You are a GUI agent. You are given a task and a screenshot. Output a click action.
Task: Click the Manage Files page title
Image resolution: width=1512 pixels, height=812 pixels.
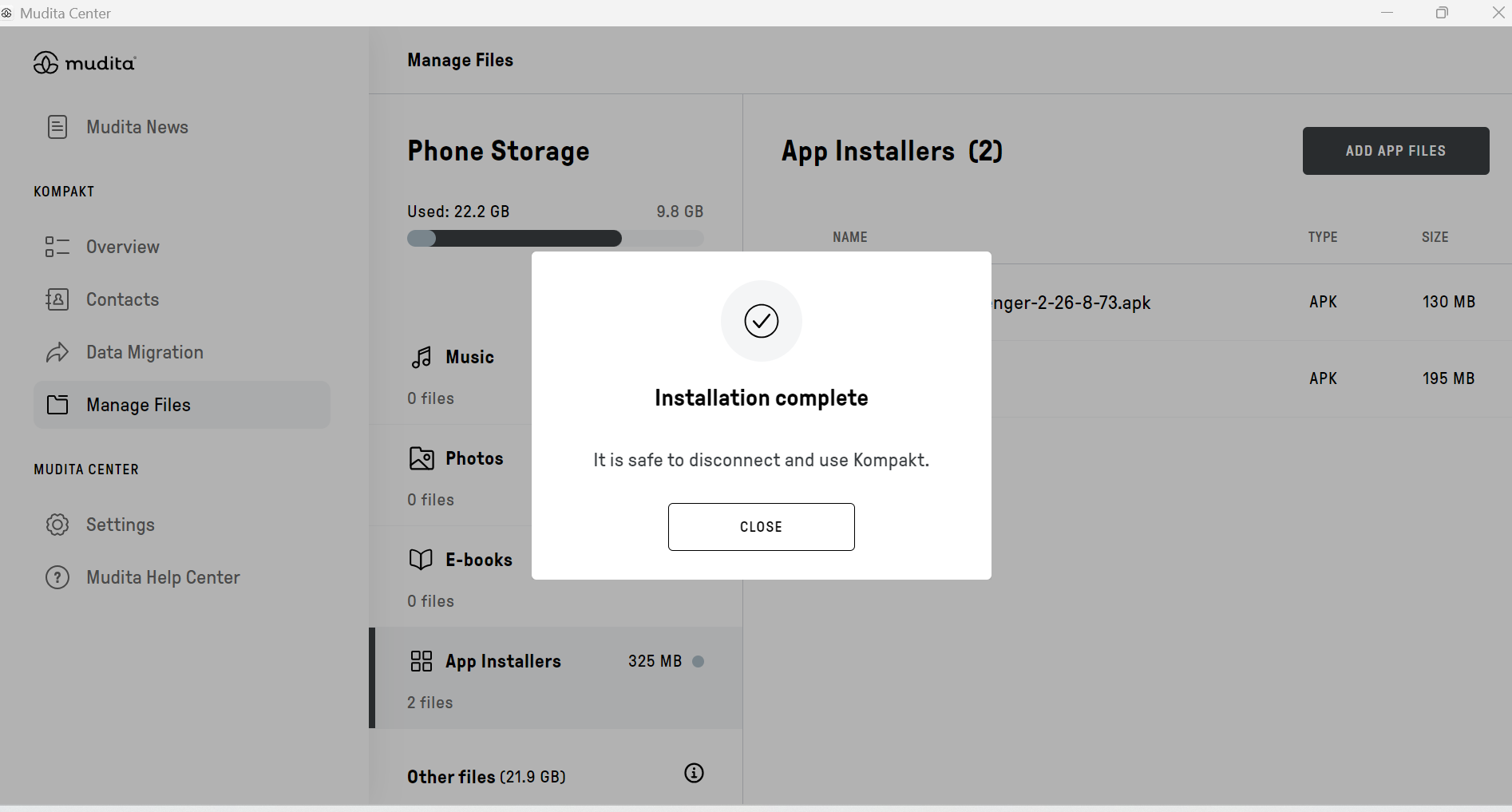pos(461,60)
